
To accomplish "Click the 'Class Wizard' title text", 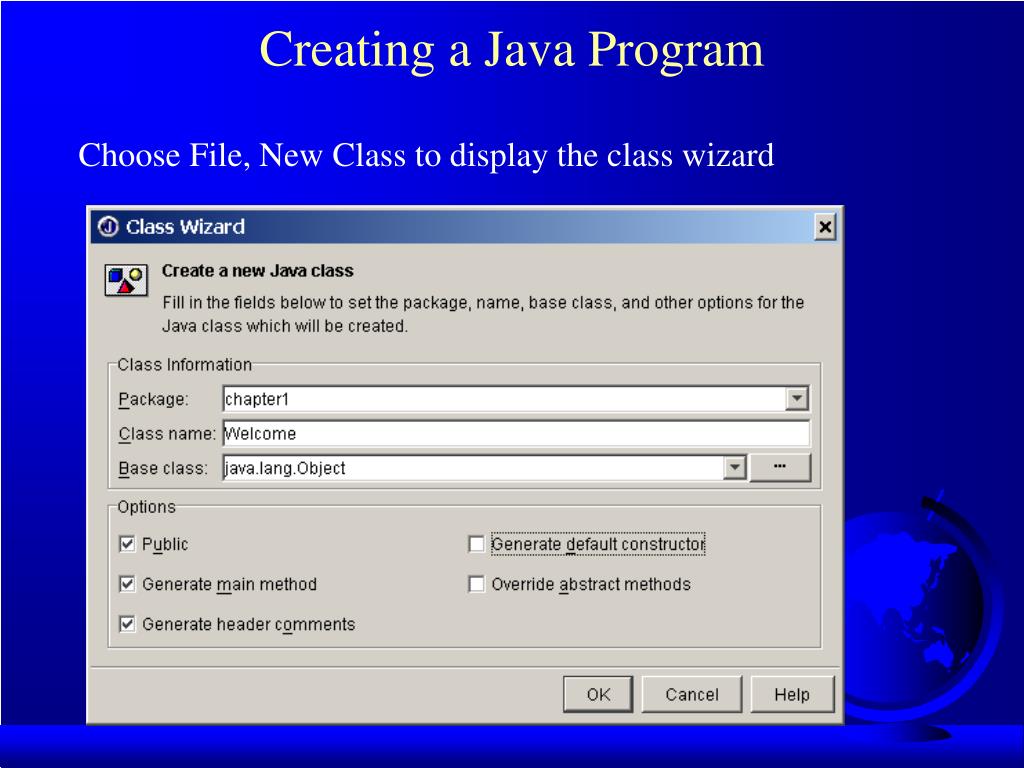I will (185, 227).
